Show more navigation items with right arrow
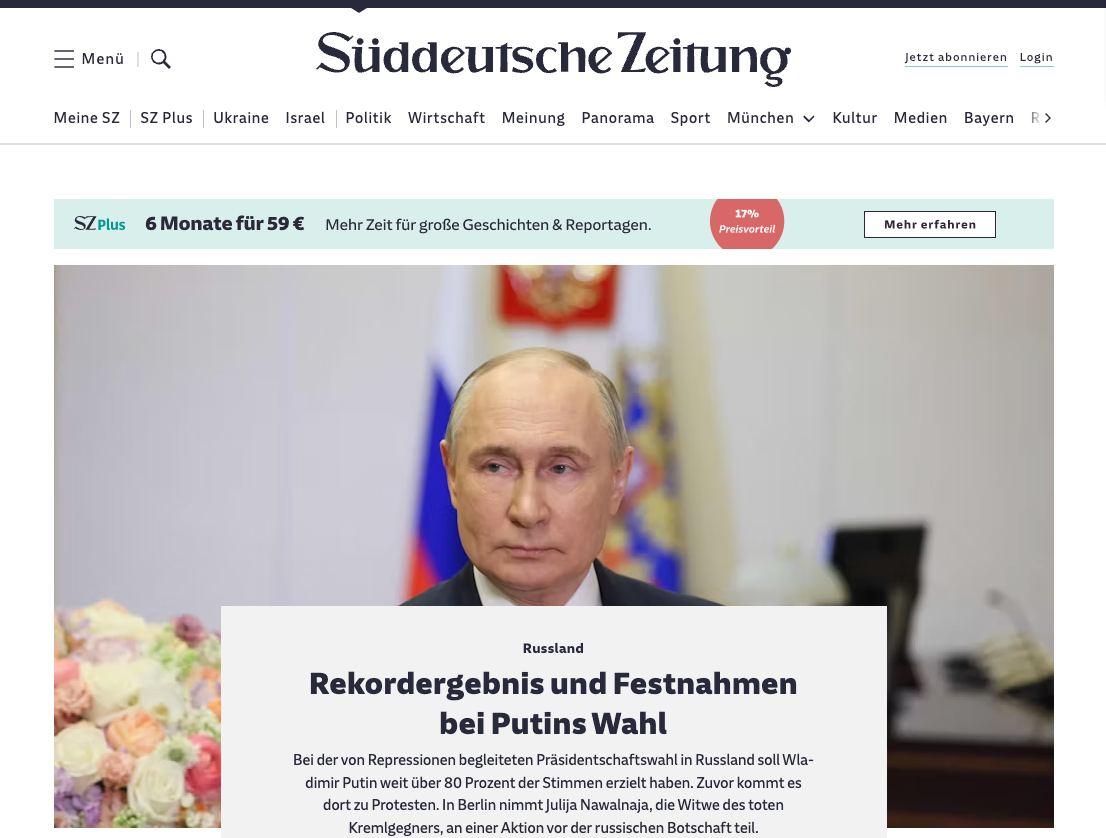The width and height of the screenshot is (1106, 838). [x=1047, y=118]
